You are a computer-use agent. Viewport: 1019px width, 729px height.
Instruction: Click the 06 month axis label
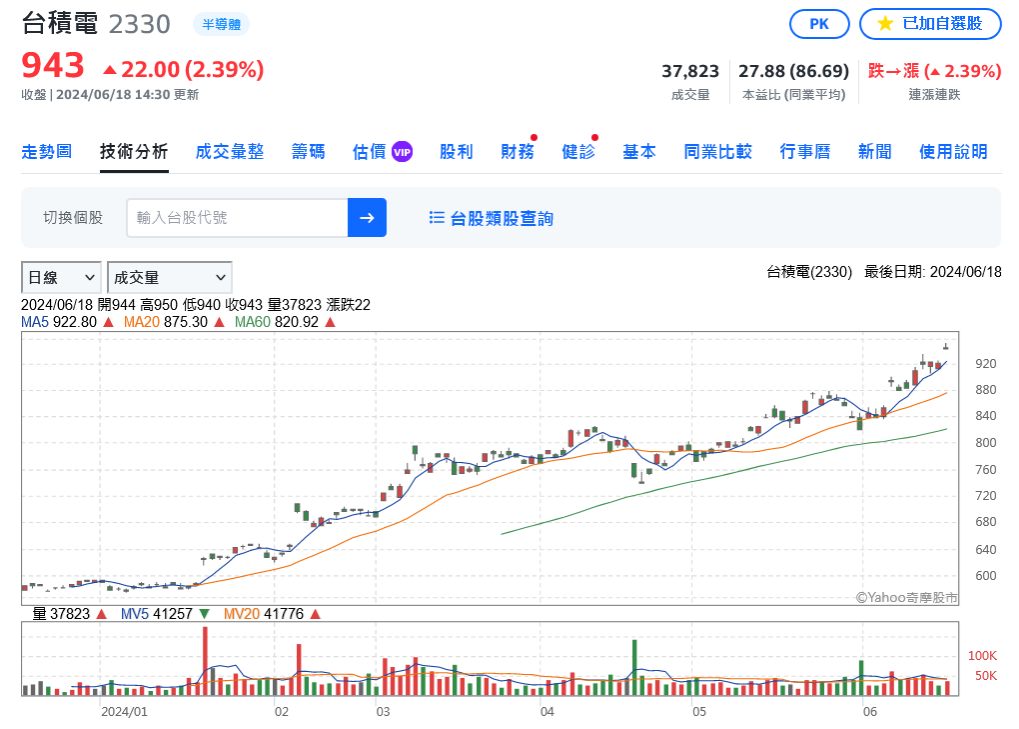coord(870,712)
